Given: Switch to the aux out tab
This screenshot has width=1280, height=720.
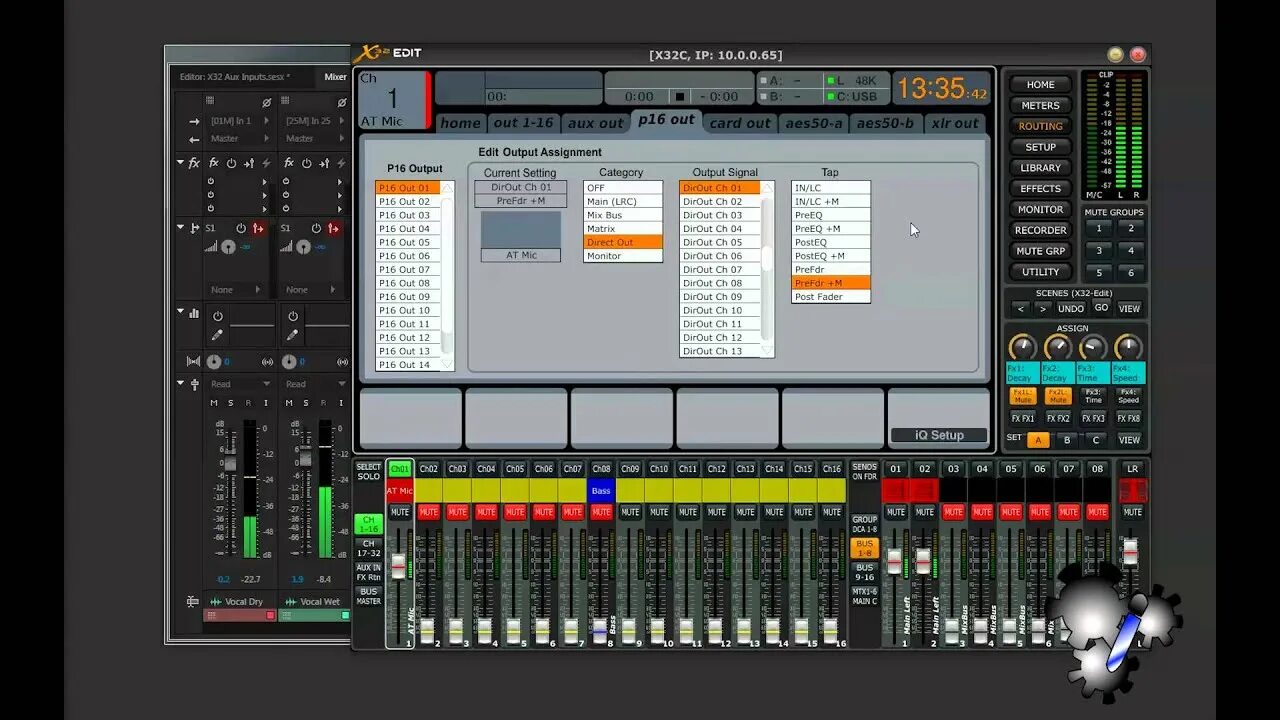Looking at the screenshot, I should (595, 123).
